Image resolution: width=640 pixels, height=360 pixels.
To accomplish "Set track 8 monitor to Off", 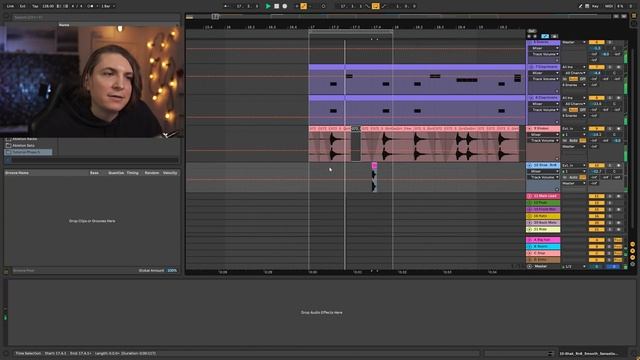I will [583, 110].
